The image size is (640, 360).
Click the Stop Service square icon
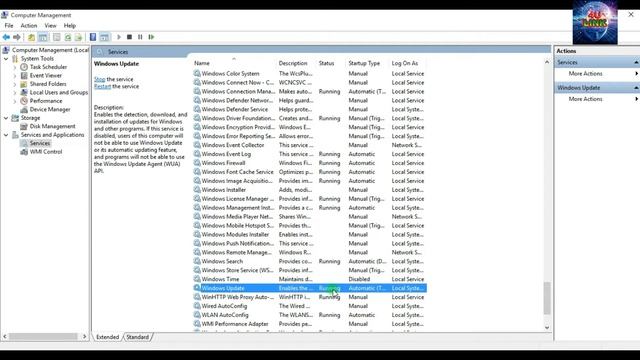tap(129, 37)
